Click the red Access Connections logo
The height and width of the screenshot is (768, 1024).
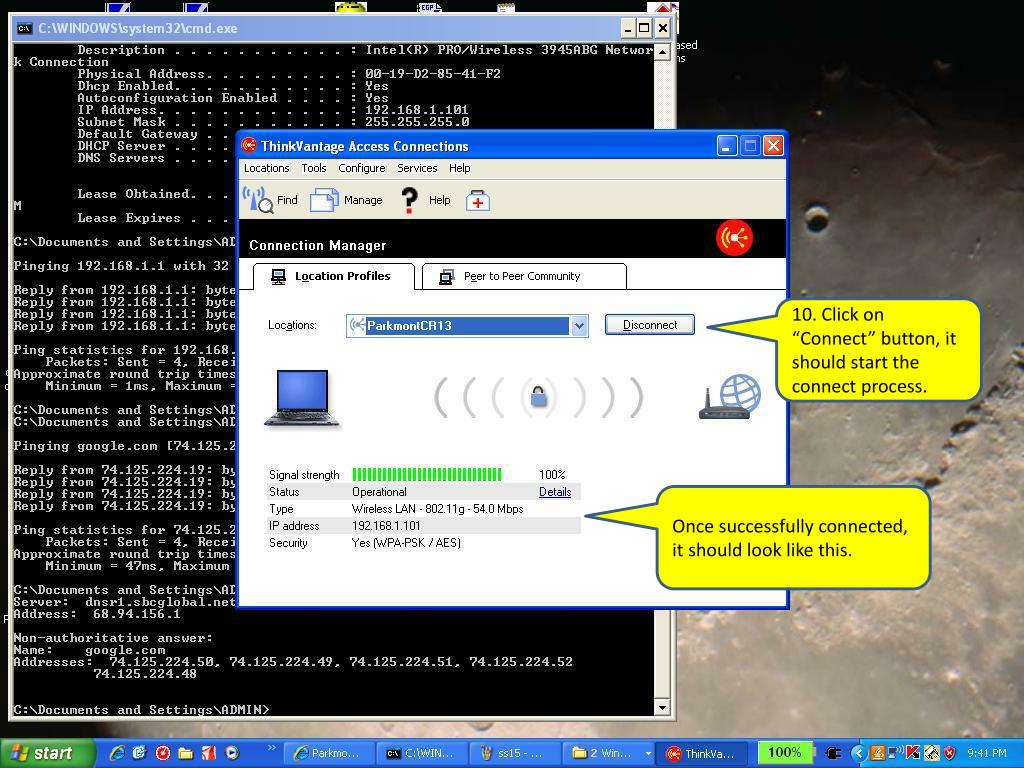(734, 238)
